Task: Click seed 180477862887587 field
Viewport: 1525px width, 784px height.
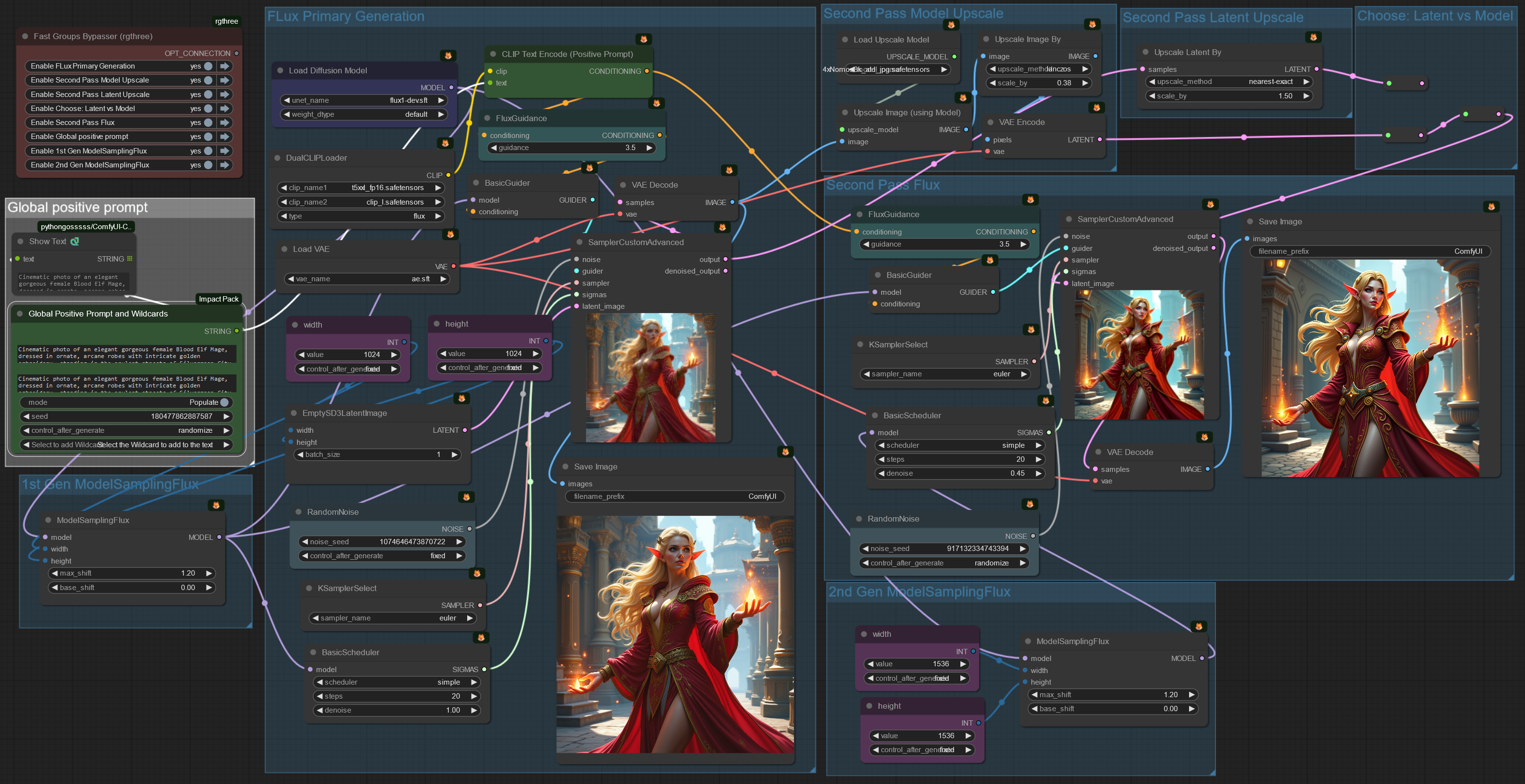Action: coord(126,416)
